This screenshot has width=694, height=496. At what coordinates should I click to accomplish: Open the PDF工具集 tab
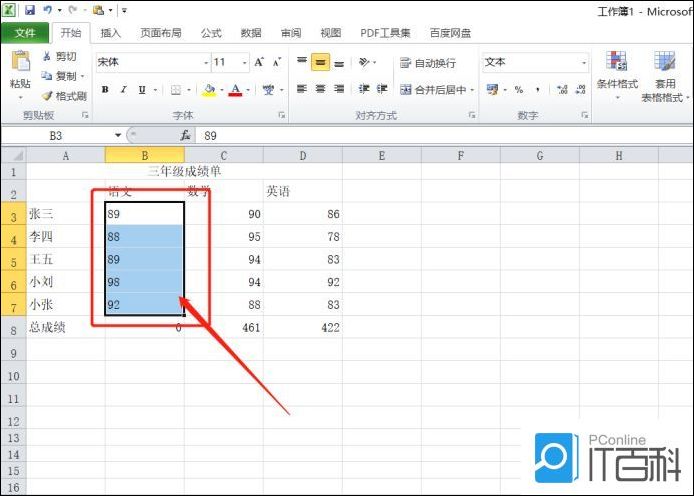[x=385, y=33]
